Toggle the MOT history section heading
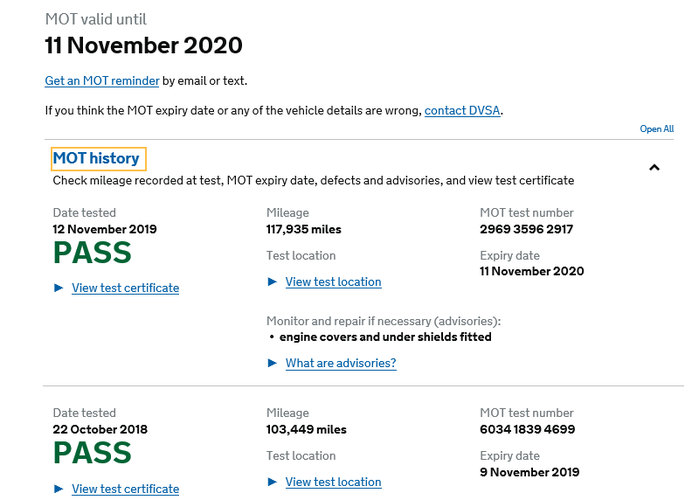This screenshot has width=692, height=500. point(96,158)
